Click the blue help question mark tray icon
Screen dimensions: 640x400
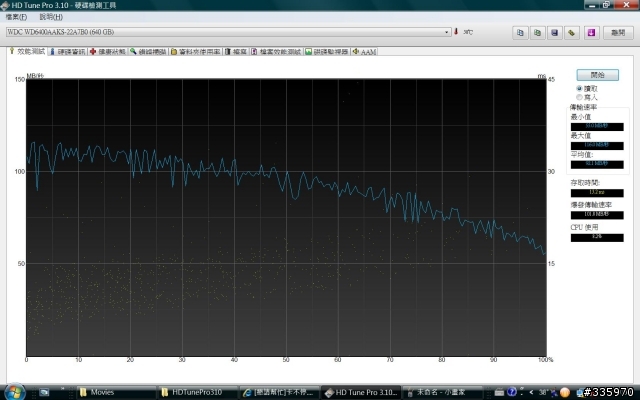[x=511, y=392]
